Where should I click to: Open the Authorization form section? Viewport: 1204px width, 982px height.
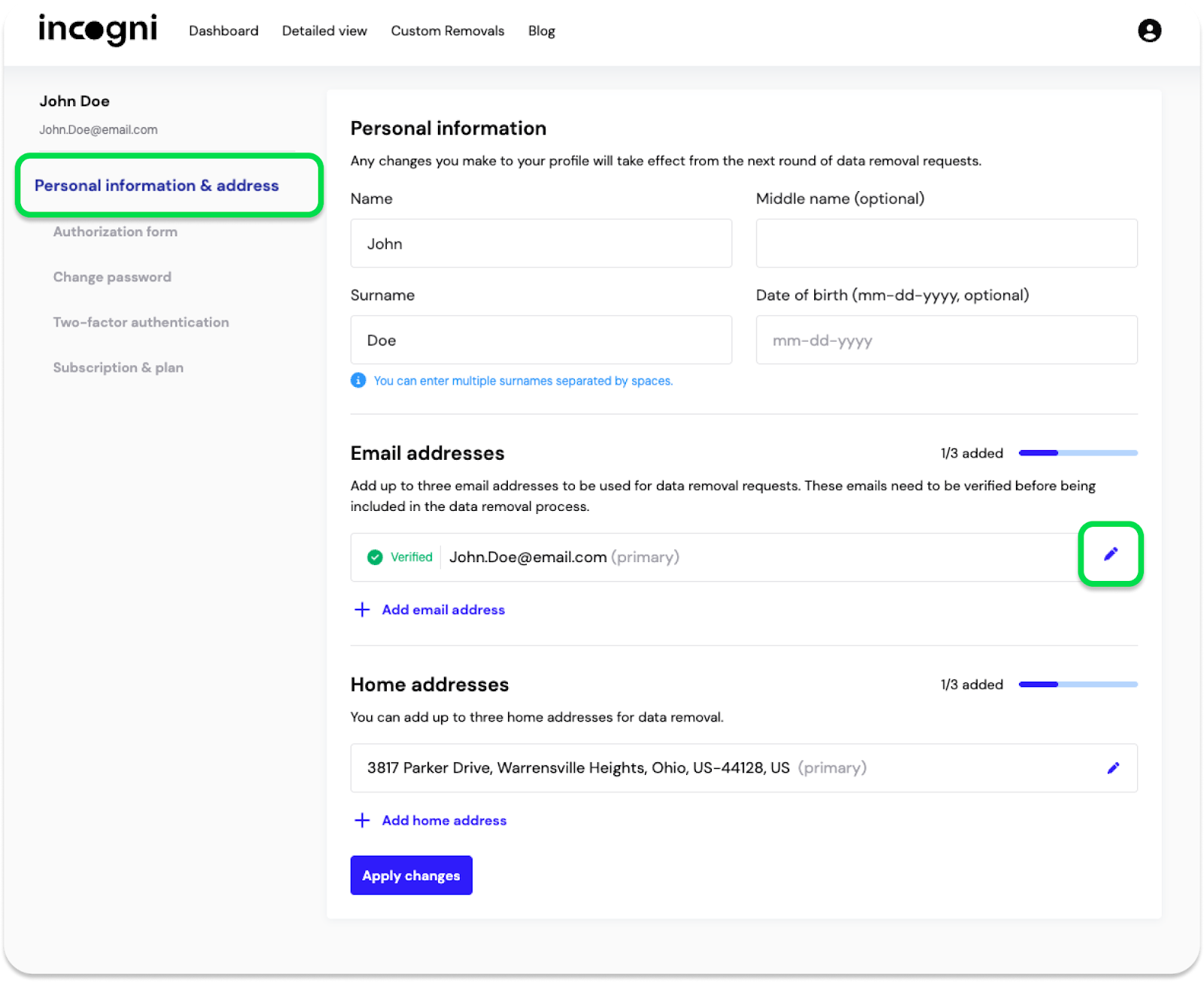115,232
